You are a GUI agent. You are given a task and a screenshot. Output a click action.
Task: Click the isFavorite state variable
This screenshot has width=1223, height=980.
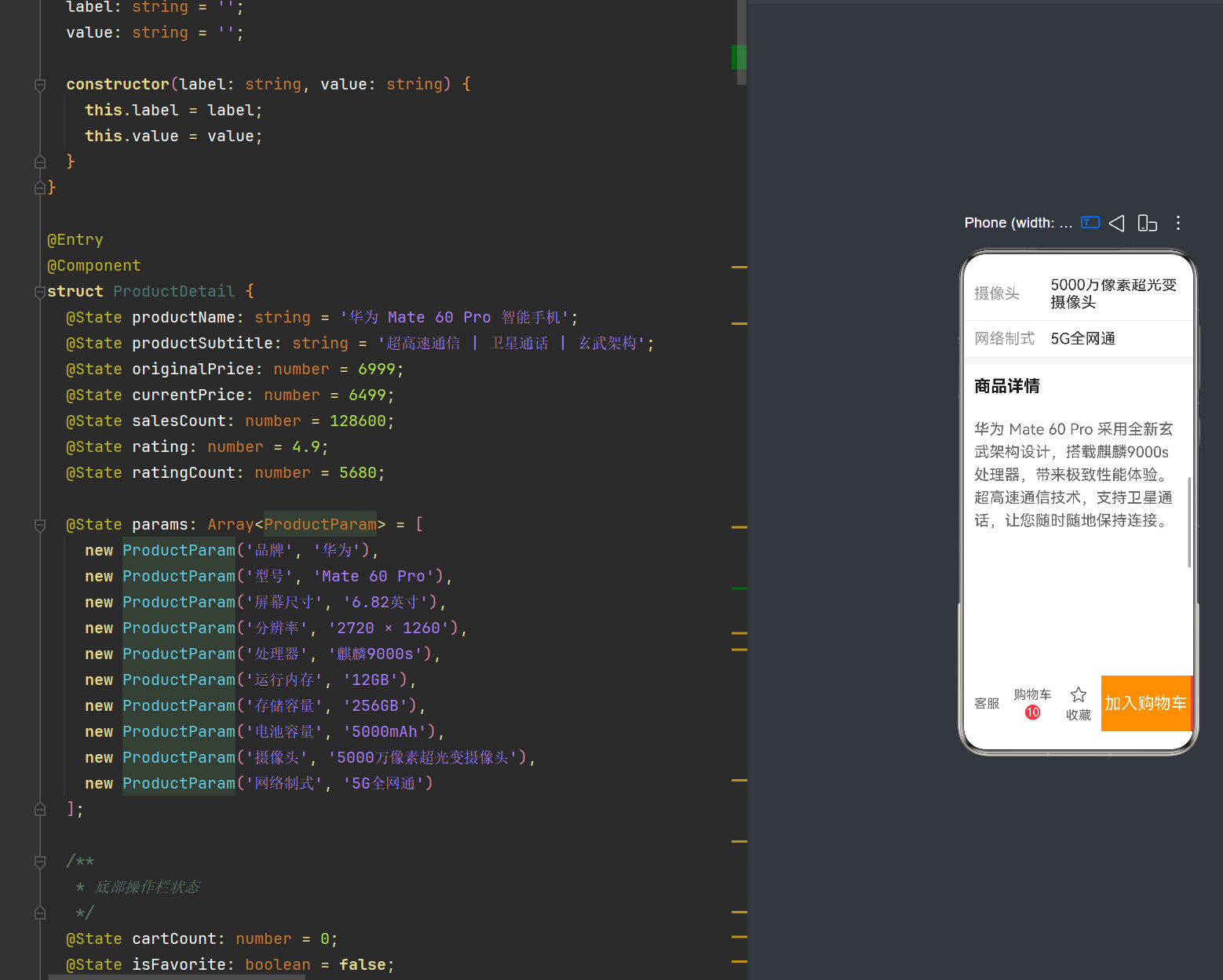point(179,965)
